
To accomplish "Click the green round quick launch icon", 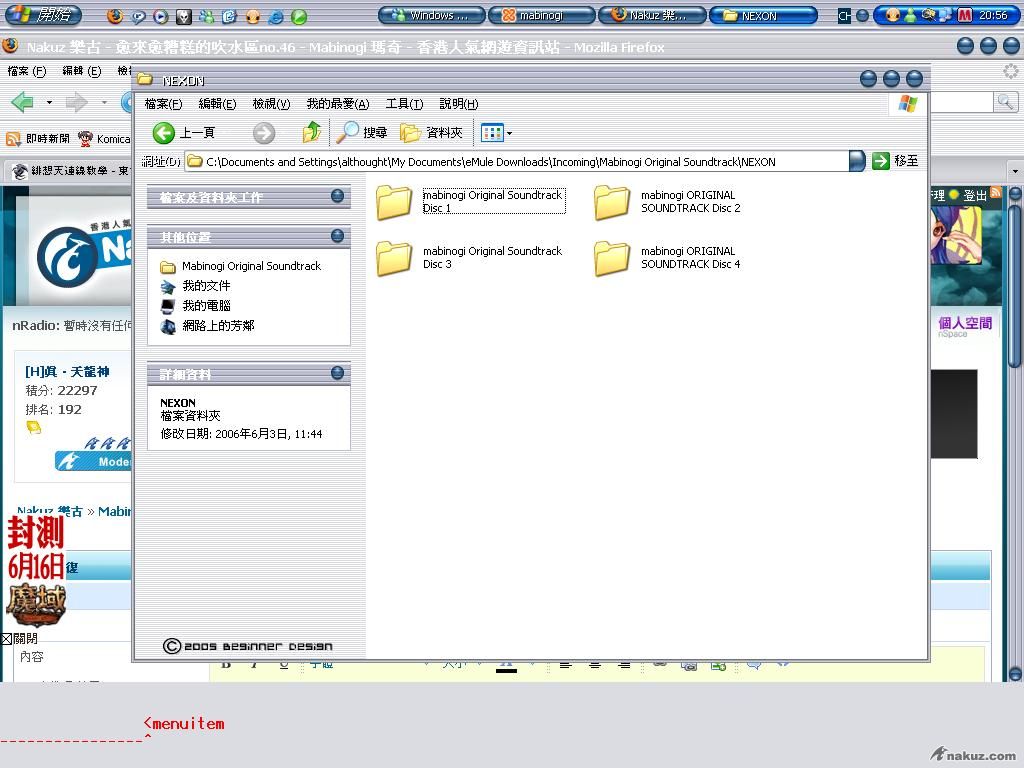I will 299,17.
